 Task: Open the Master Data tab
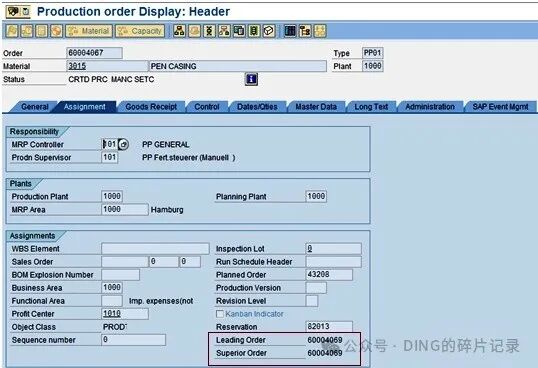[x=316, y=107]
